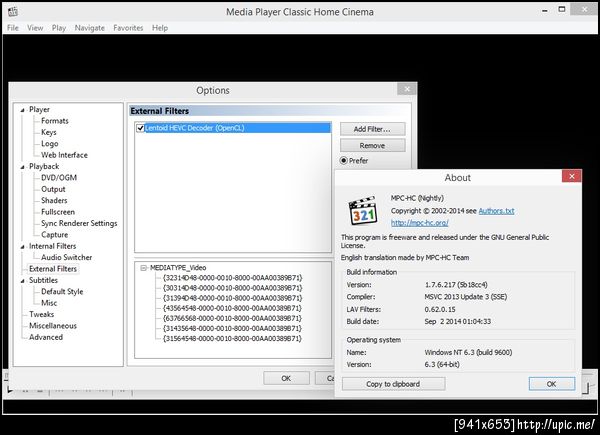Select Shaders in the options tree
Image resolution: width=600 pixels, height=435 pixels.
54,201
